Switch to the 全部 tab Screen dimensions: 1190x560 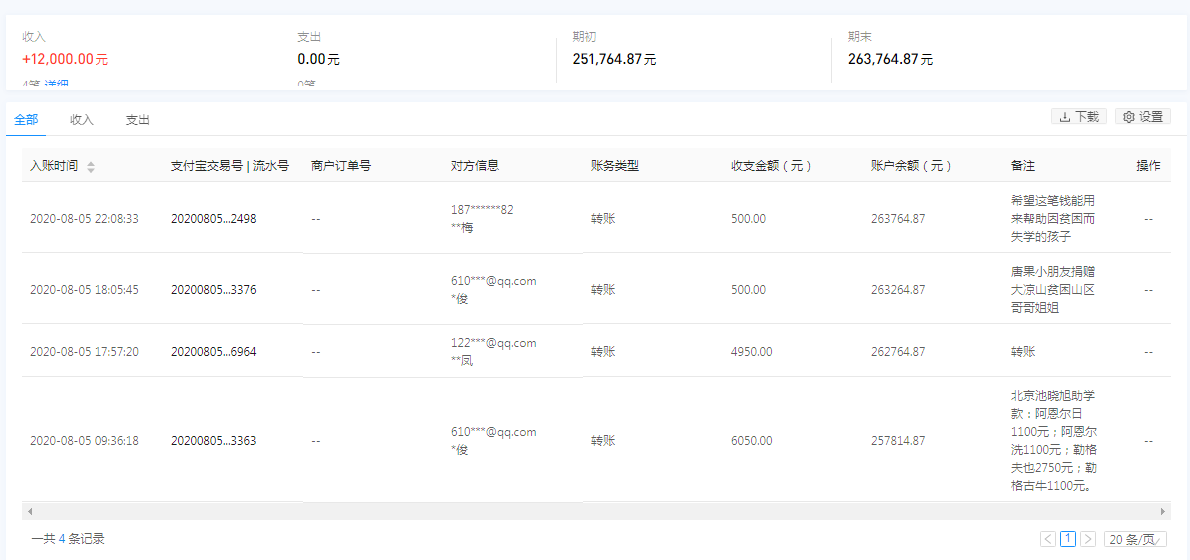(26, 120)
